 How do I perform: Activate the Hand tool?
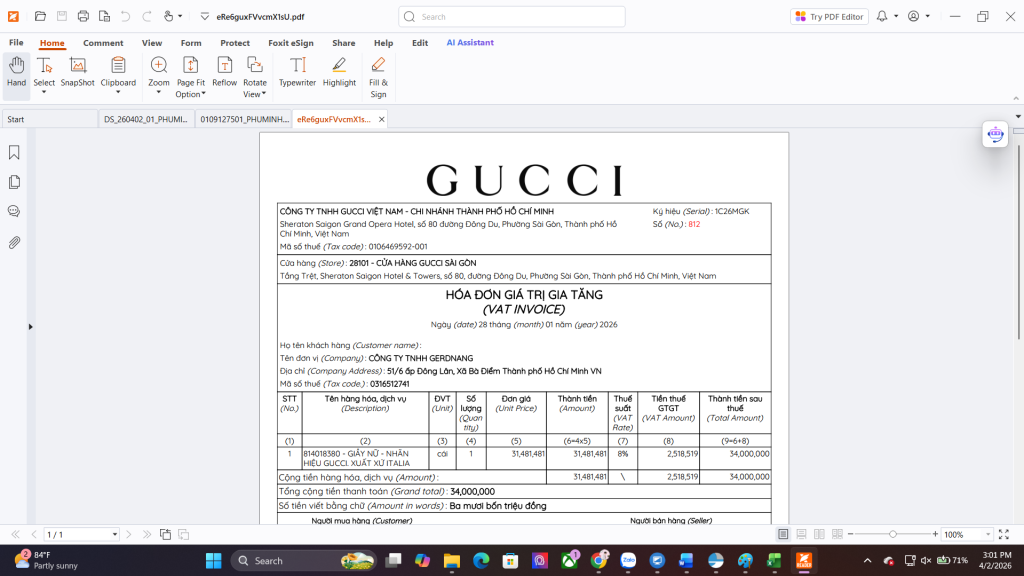point(16,72)
